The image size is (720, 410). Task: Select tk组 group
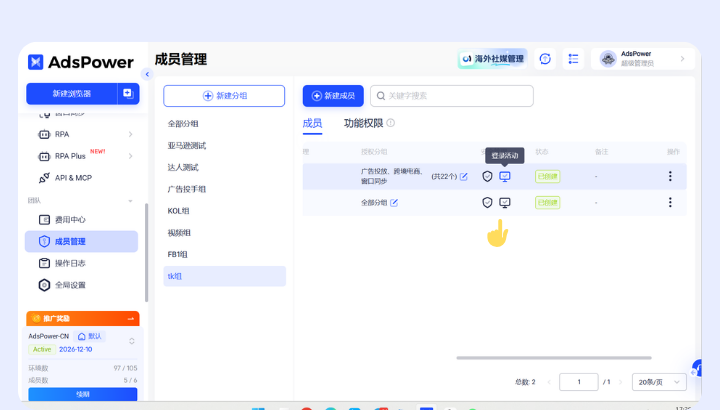click(225, 276)
